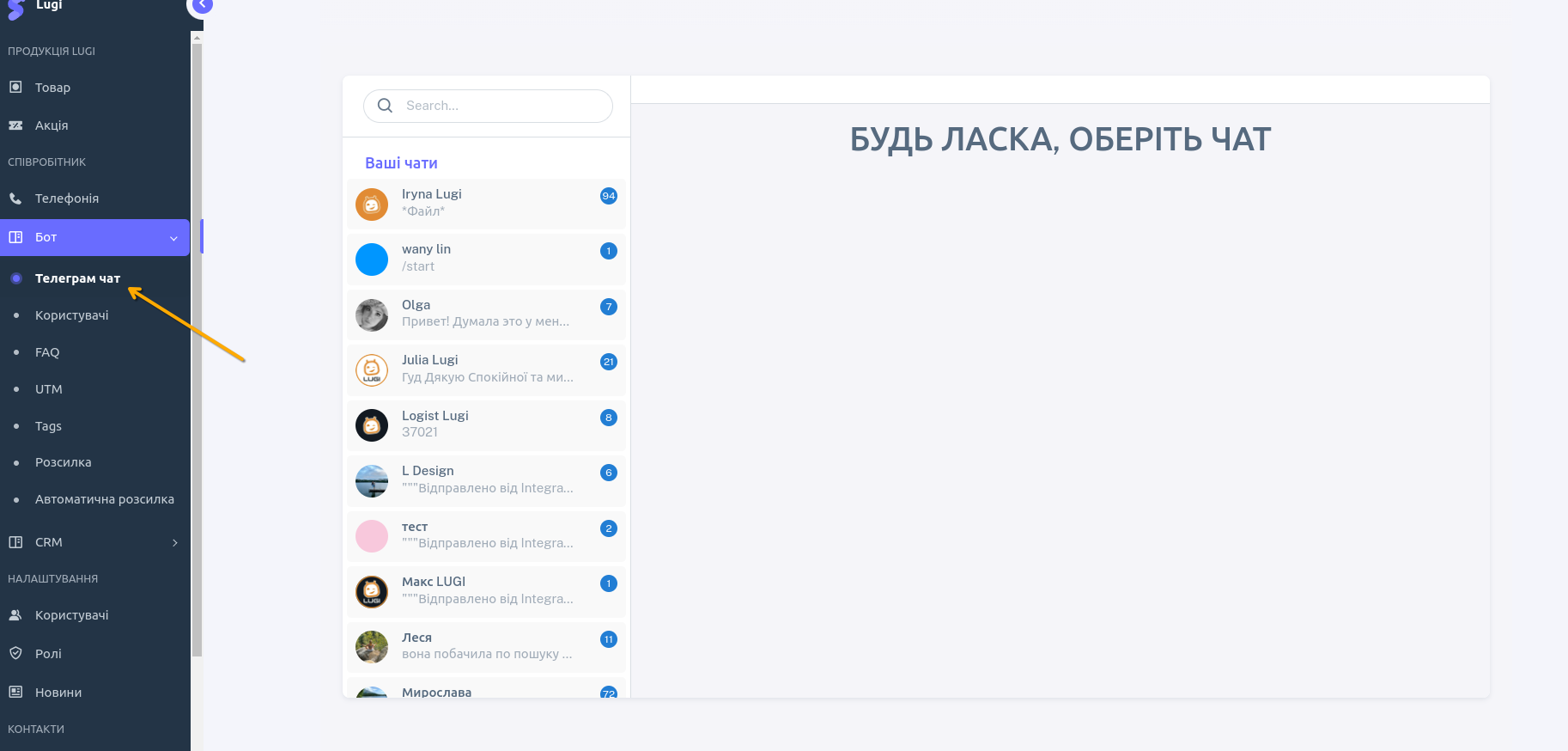The height and width of the screenshot is (751, 1568).
Task: Click the sidebar collapse arrow button
Action: point(201,6)
